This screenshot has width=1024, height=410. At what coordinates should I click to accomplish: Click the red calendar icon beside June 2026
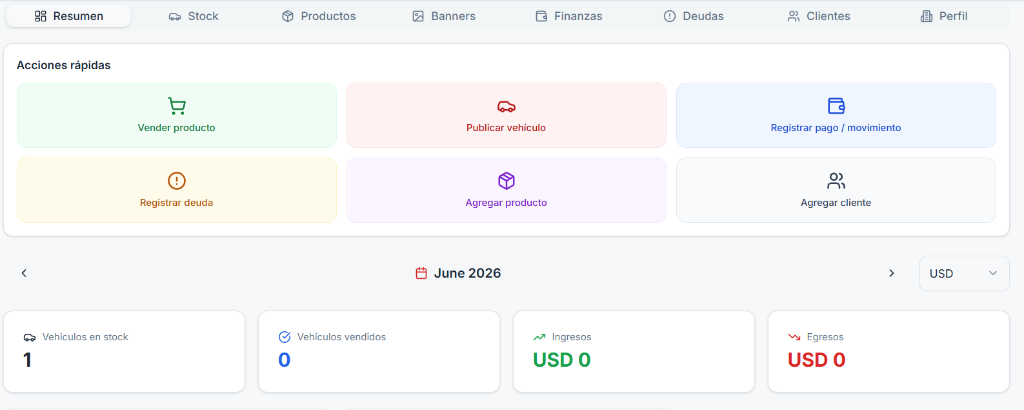[x=421, y=273]
